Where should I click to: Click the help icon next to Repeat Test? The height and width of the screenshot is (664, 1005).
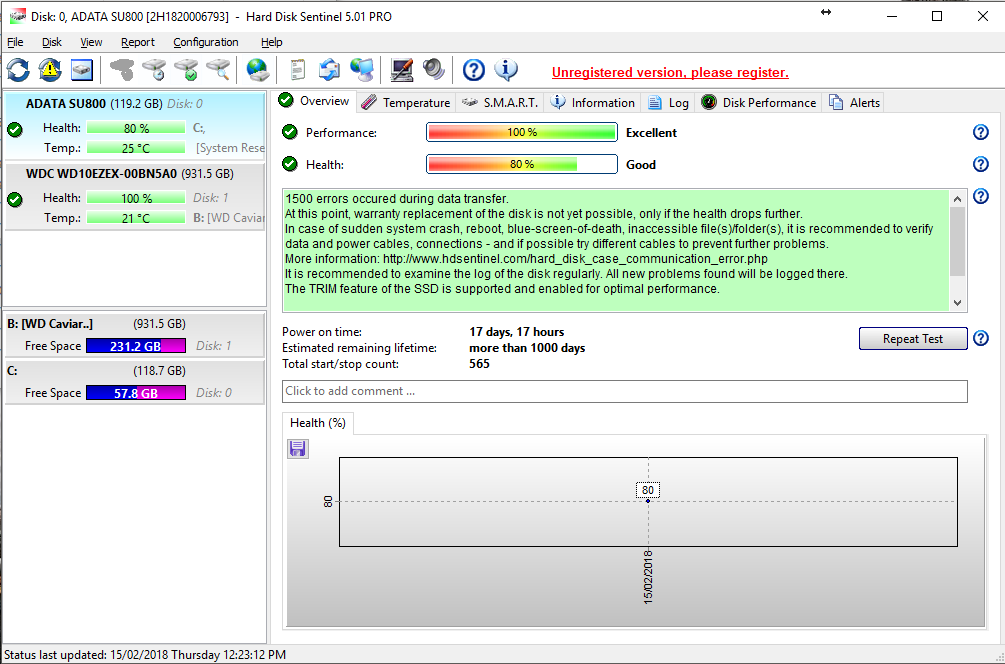pos(981,338)
